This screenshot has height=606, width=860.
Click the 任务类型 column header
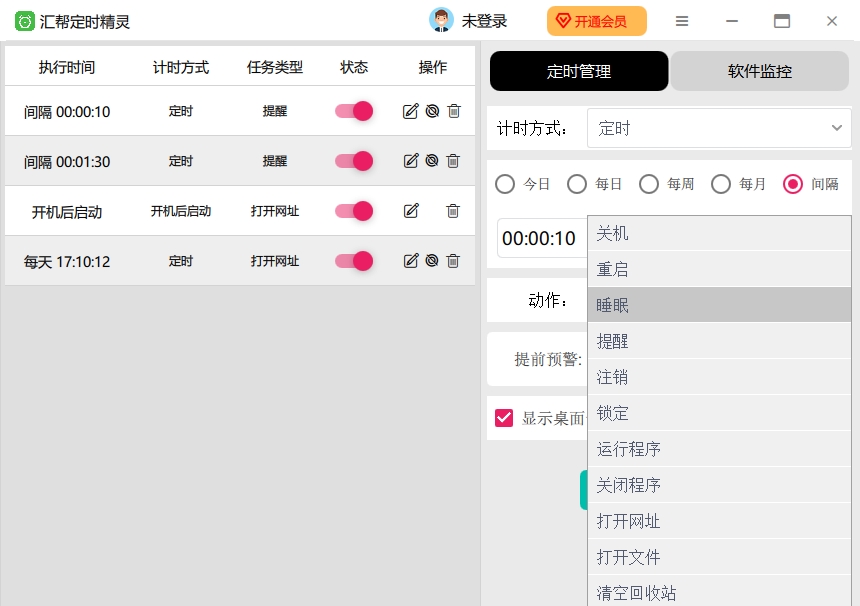(x=274, y=67)
